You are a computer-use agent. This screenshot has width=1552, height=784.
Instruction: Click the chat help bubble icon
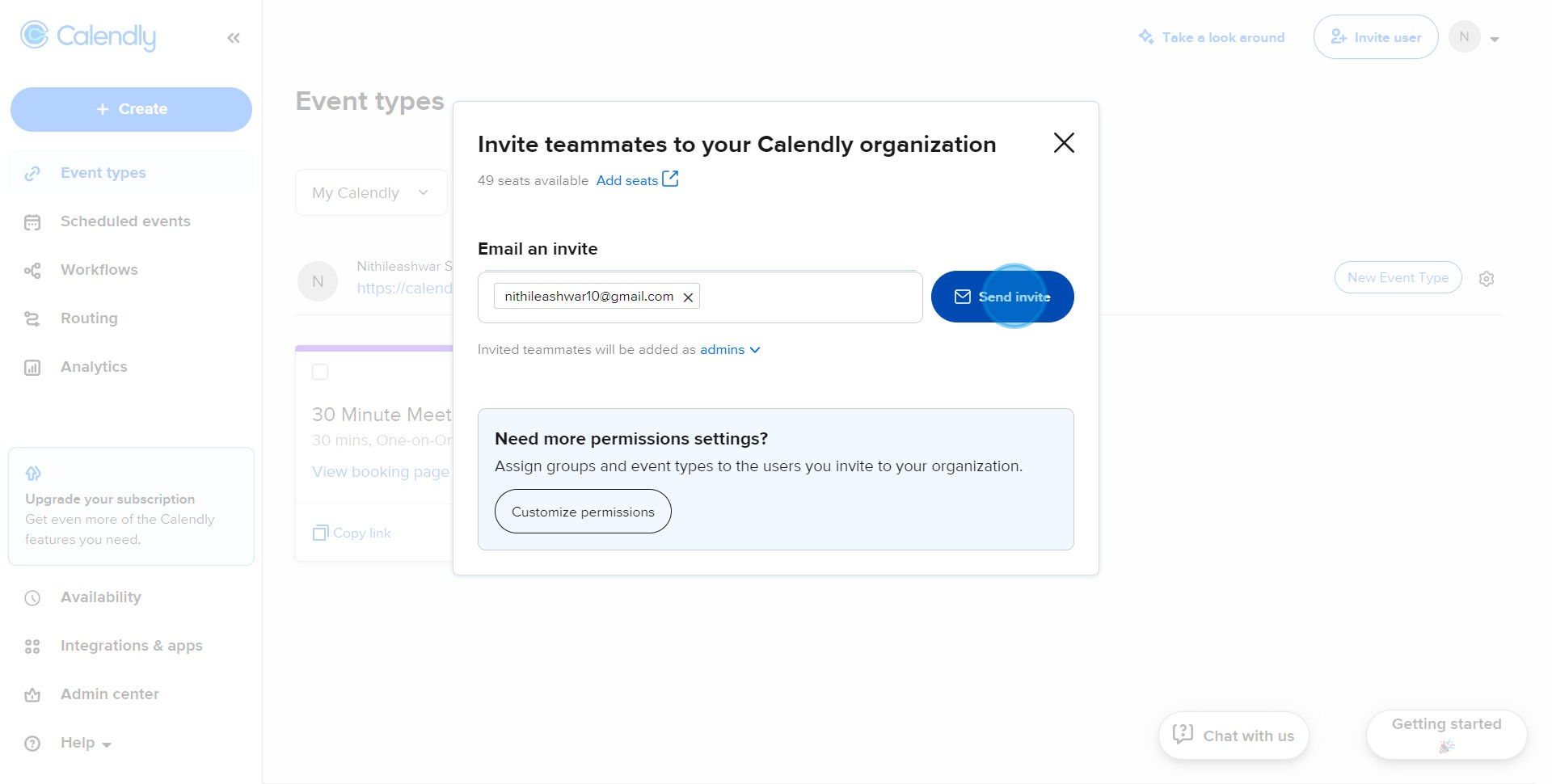(1183, 734)
